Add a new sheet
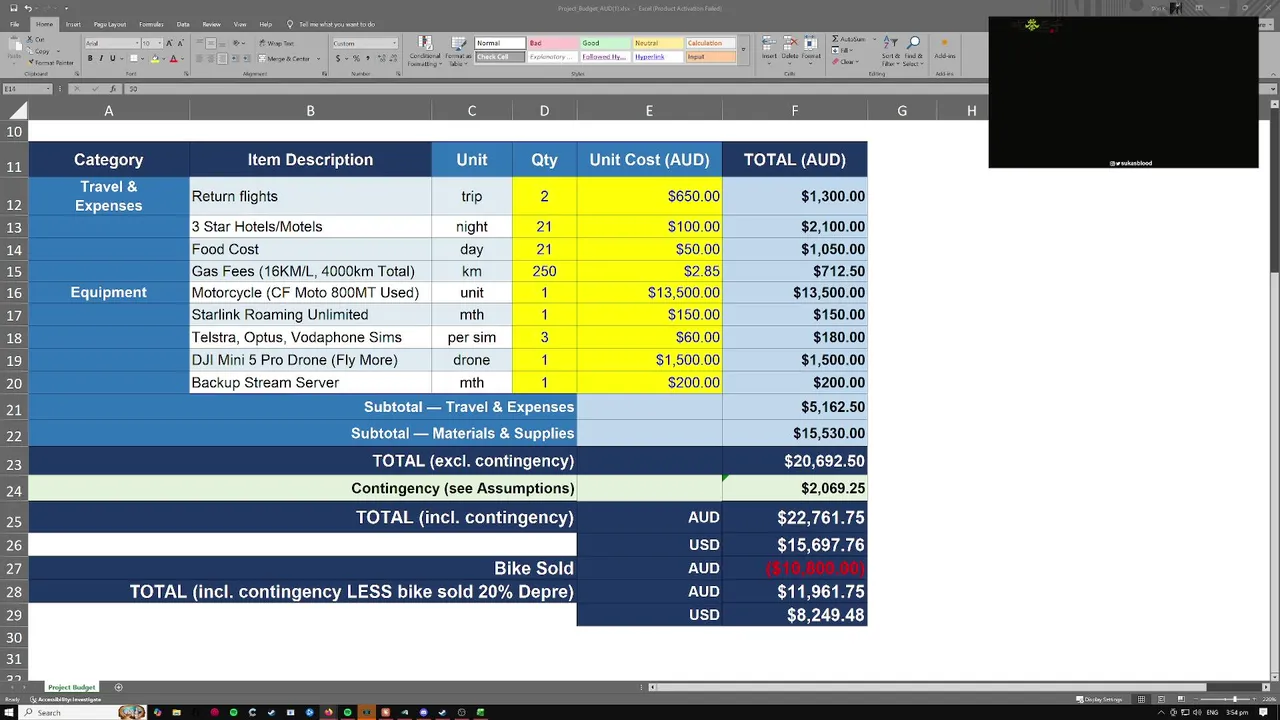 tap(118, 687)
